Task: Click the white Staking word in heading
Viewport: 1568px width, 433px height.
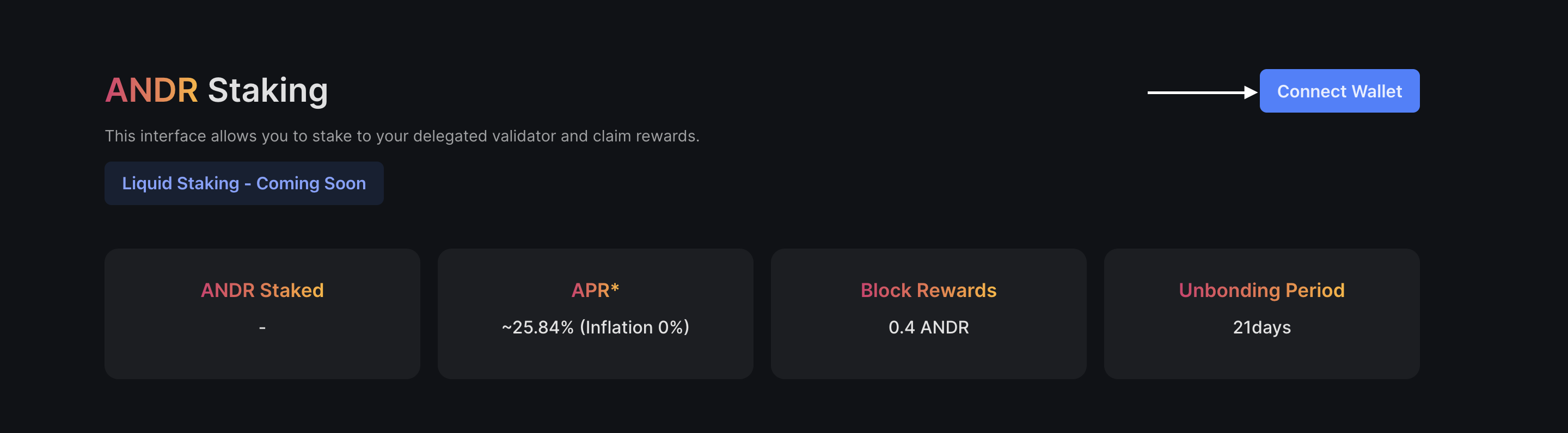Action: point(268,90)
